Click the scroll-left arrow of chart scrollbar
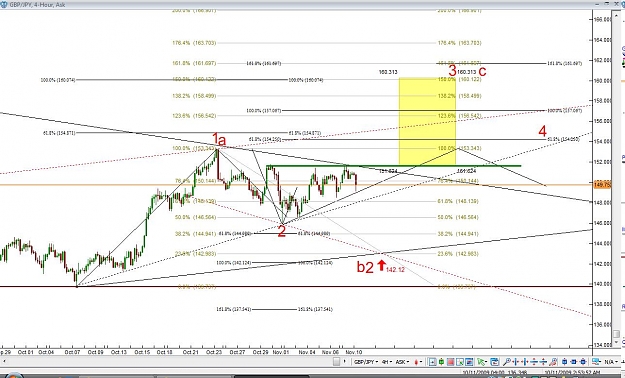The width and height of the screenshot is (625, 378). (4, 361)
